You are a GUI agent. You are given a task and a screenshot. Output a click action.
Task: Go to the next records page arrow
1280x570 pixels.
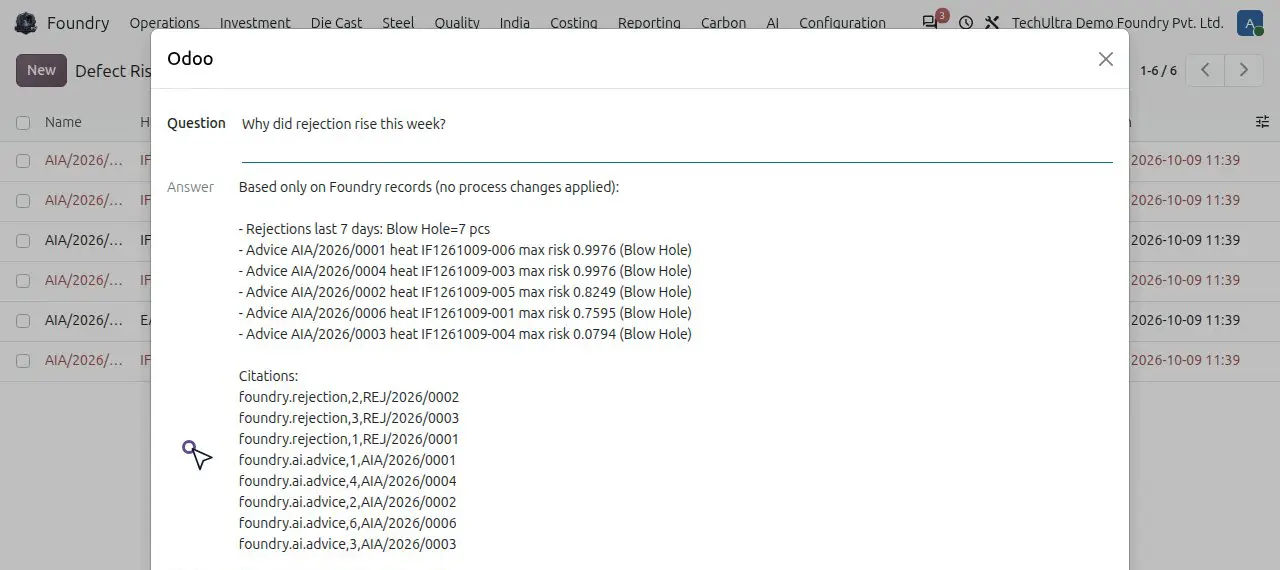[1244, 70]
